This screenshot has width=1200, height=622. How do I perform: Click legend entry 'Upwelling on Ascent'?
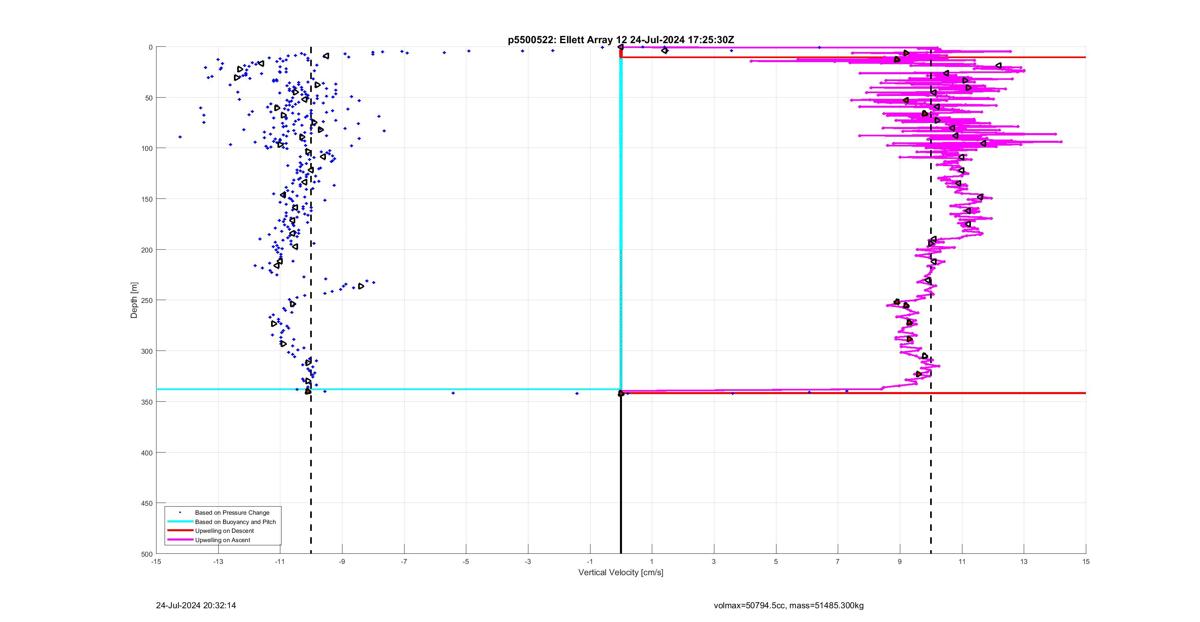[x=223, y=539]
